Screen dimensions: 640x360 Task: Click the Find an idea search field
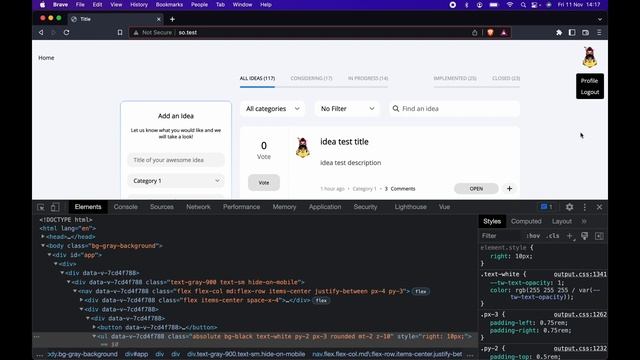[454, 109]
